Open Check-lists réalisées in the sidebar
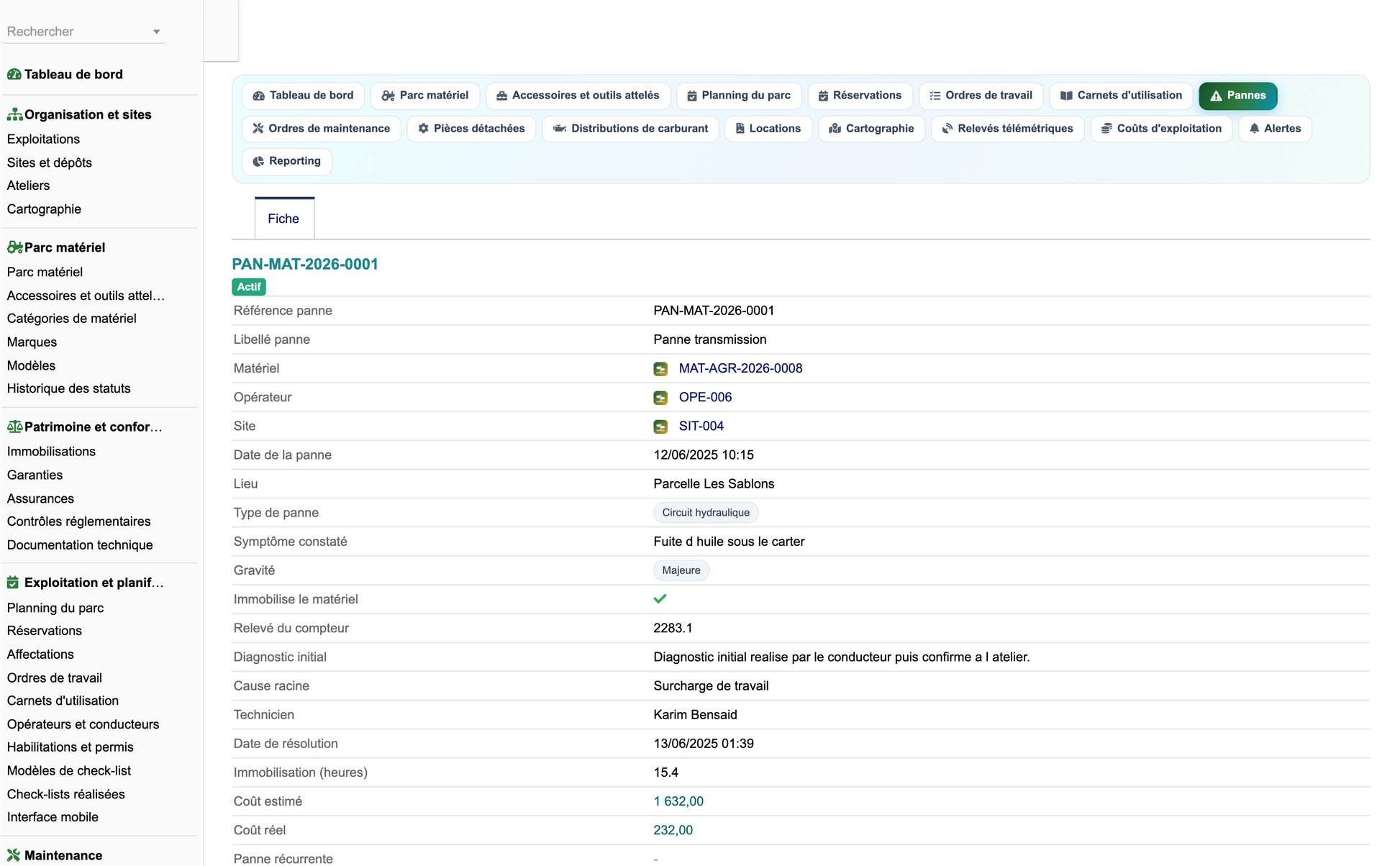The height and width of the screenshot is (866, 1400). (x=65, y=794)
